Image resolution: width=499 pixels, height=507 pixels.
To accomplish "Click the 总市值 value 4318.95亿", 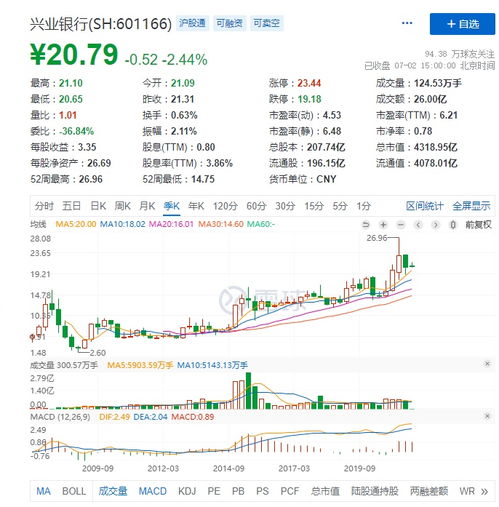I will (435, 147).
